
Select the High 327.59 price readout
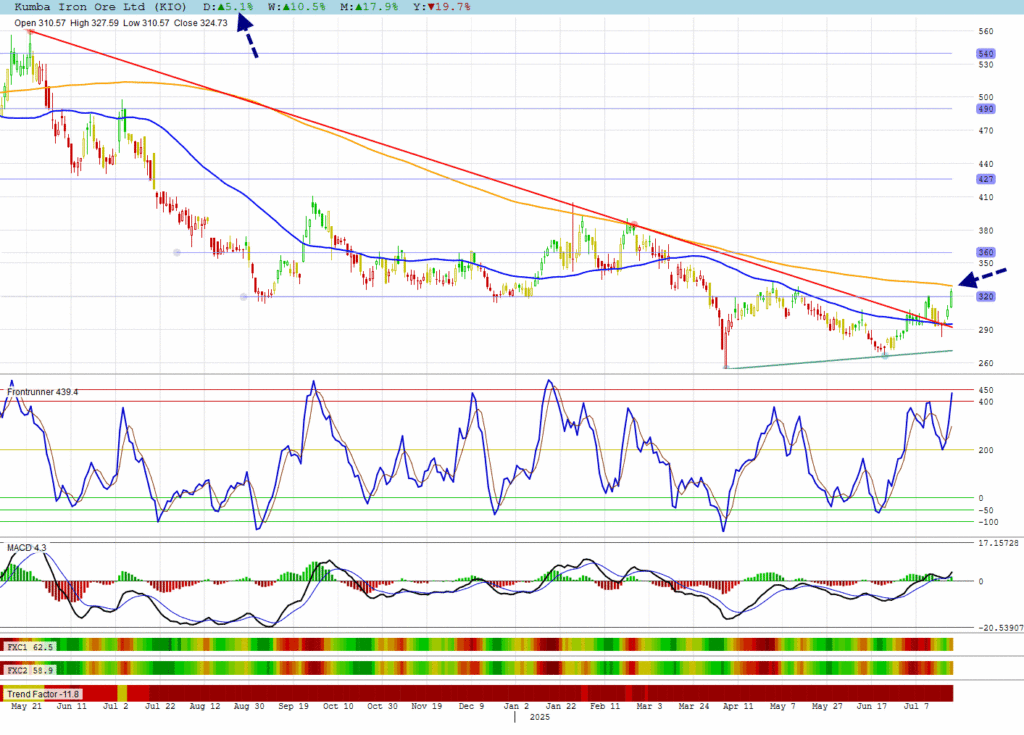(x=94, y=23)
